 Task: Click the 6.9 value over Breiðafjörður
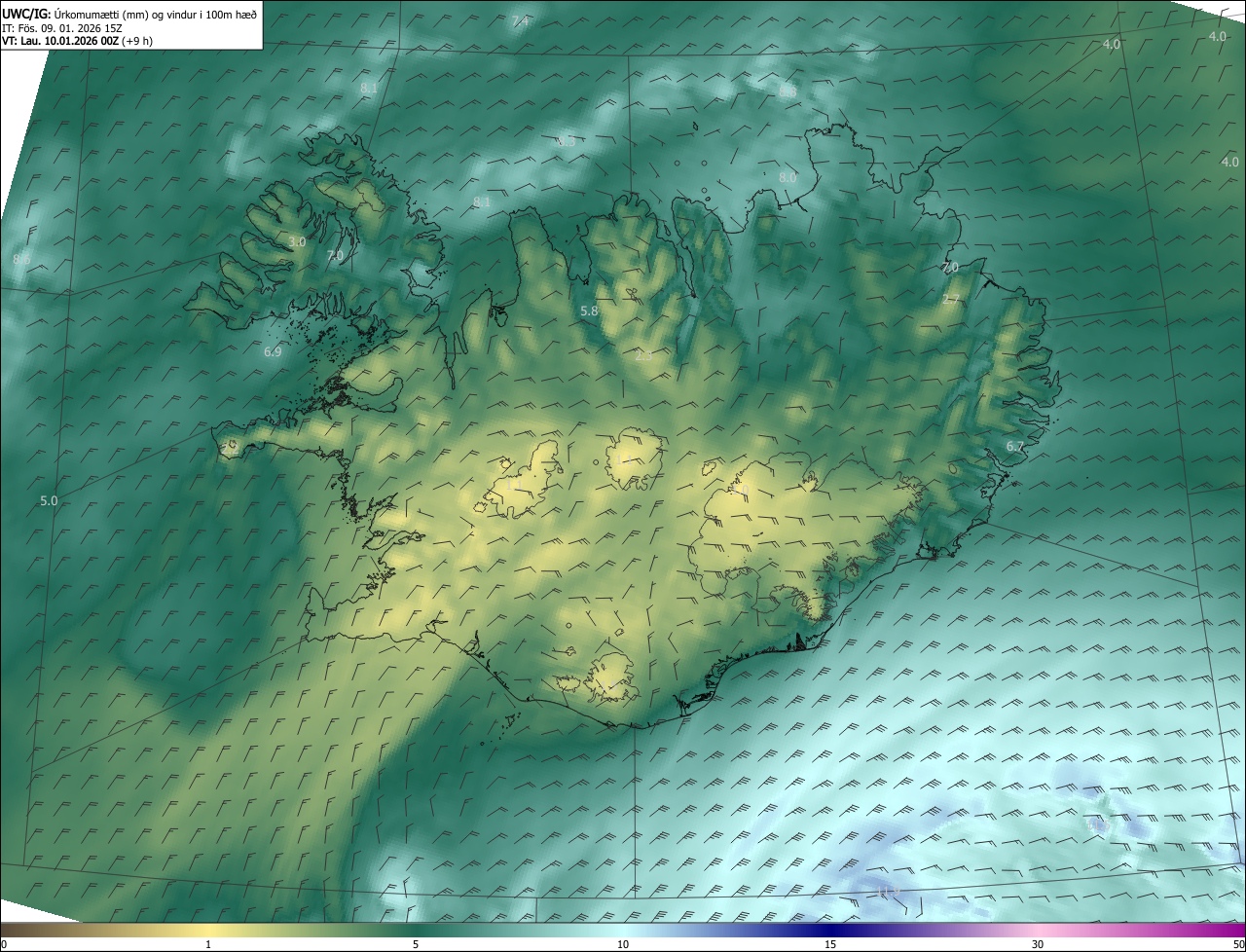[273, 351]
